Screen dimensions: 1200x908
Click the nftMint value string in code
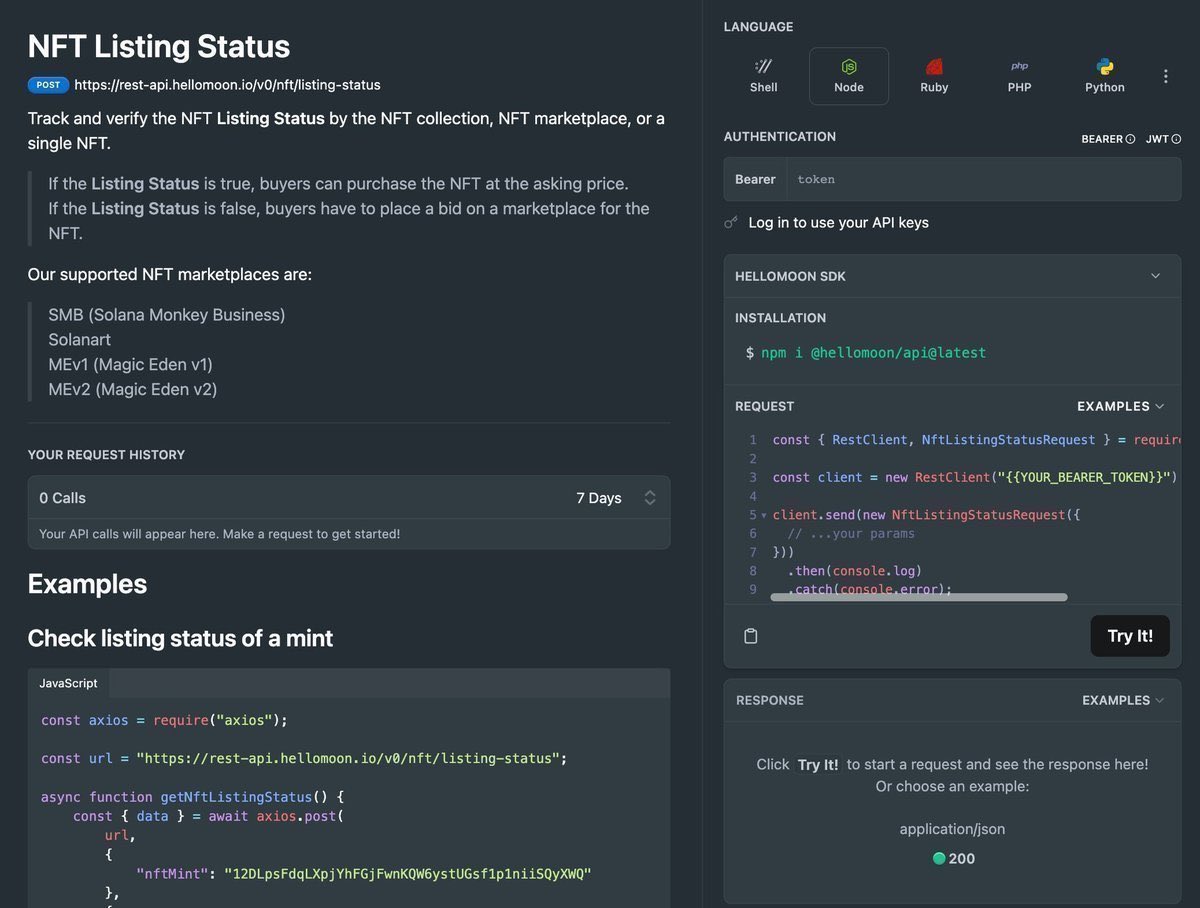point(408,874)
